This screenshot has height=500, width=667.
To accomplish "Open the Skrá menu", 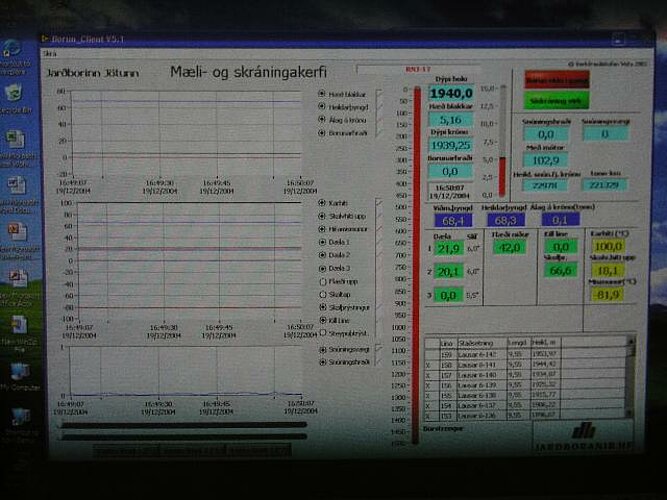I will pos(50,51).
